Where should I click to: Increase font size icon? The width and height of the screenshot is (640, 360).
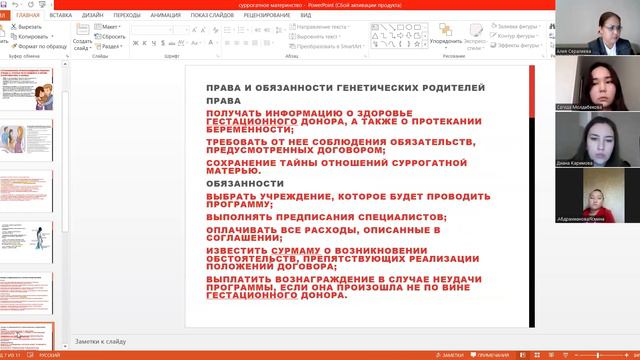coord(194,30)
